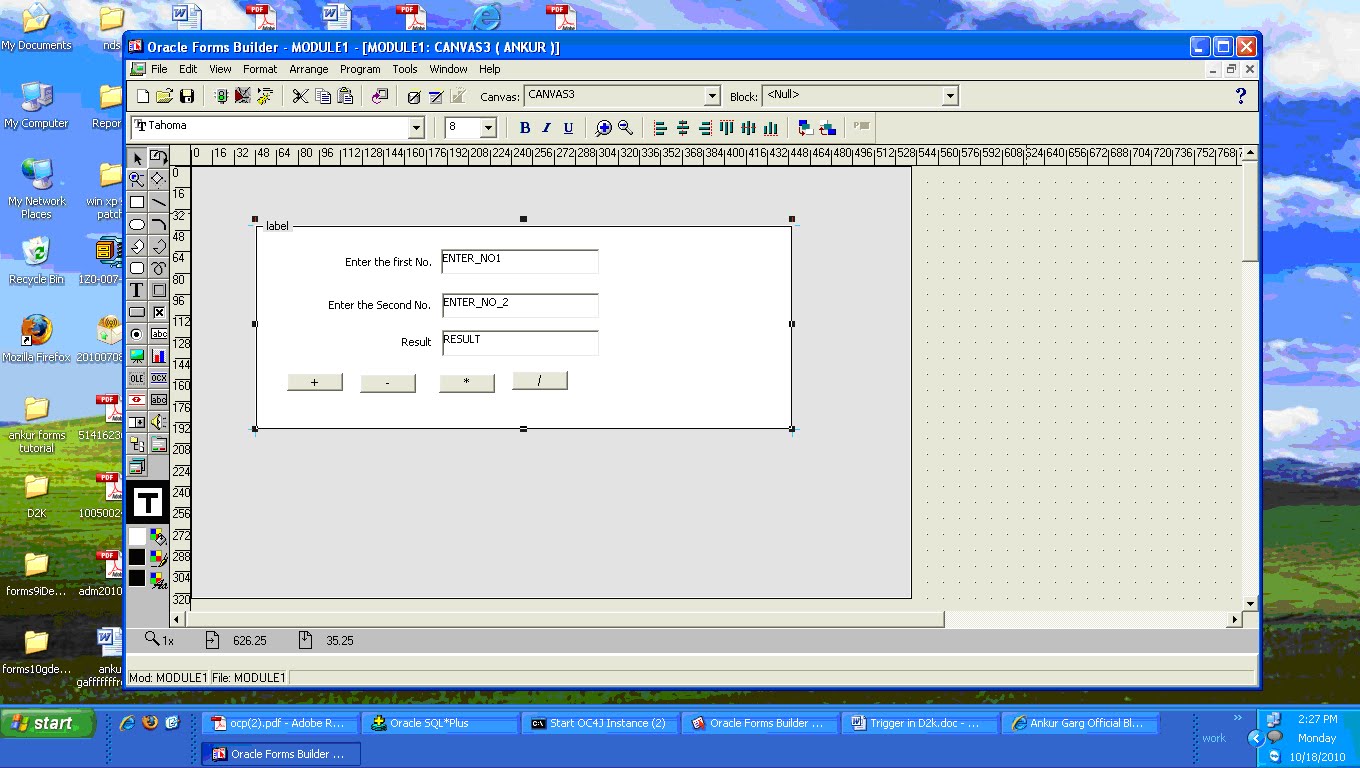Select the Rectangle tool from the palette
The height and width of the screenshot is (768, 1360).
coord(138,202)
